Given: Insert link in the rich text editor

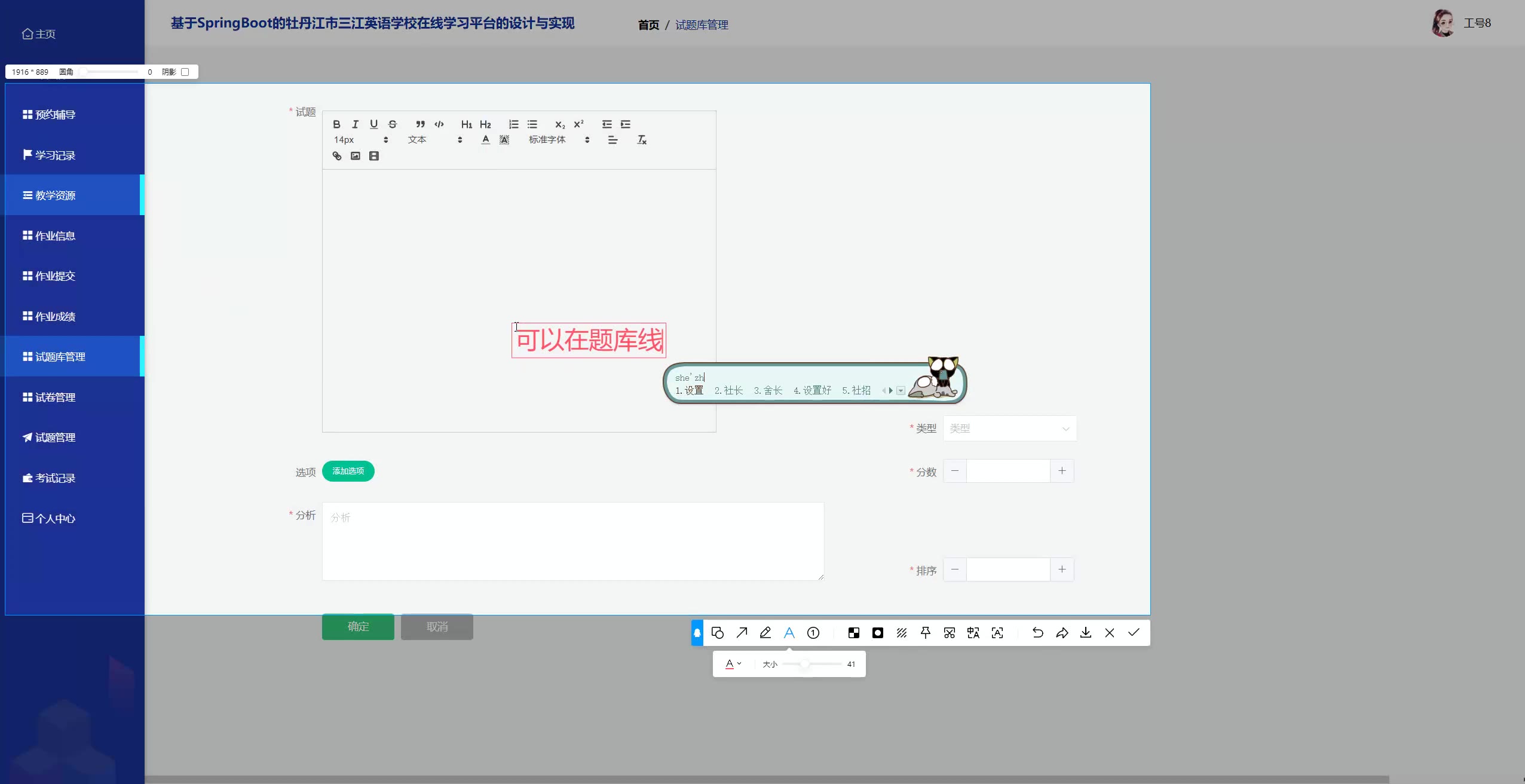Looking at the screenshot, I should [337, 156].
